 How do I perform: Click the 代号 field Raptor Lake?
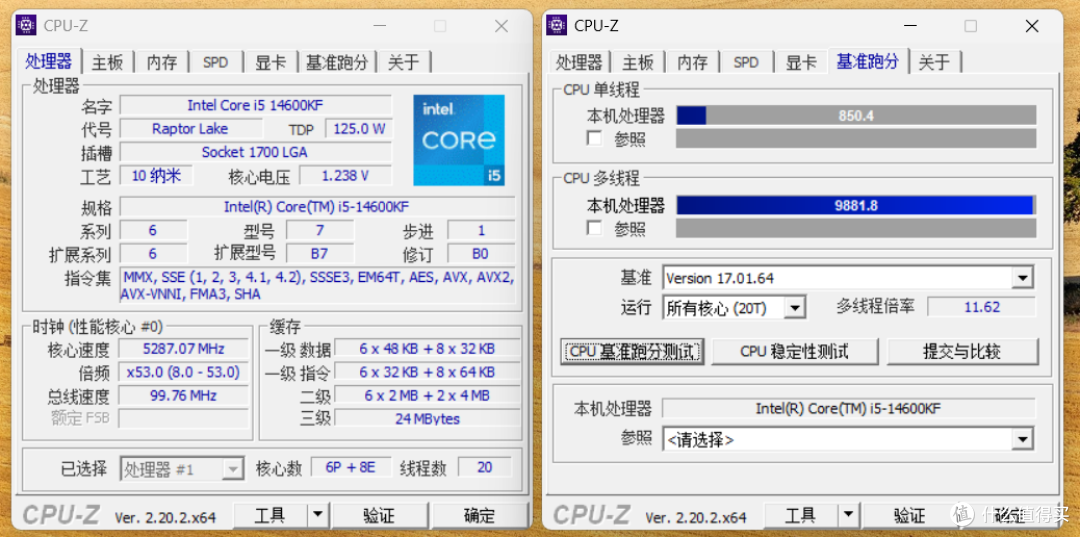[191, 129]
